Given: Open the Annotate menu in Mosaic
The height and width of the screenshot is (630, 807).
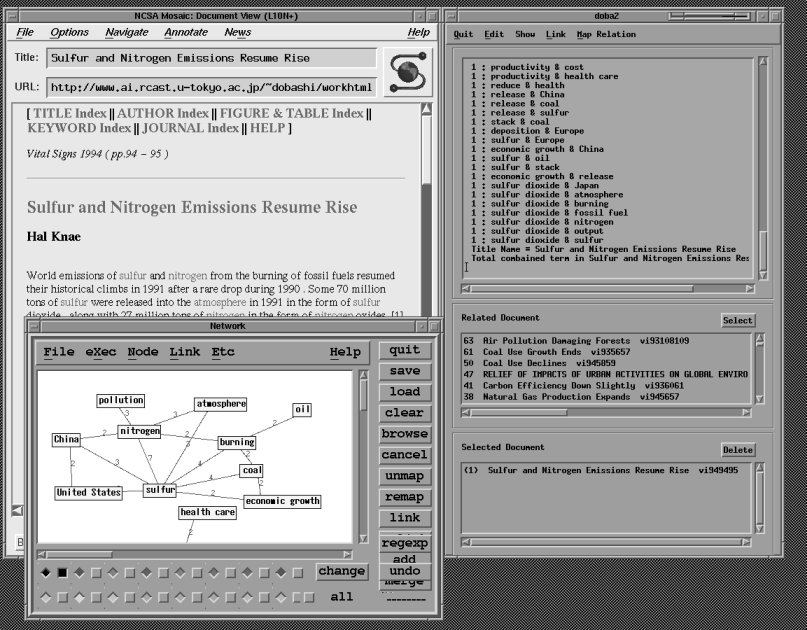Looking at the screenshot, I should point(185,32).
